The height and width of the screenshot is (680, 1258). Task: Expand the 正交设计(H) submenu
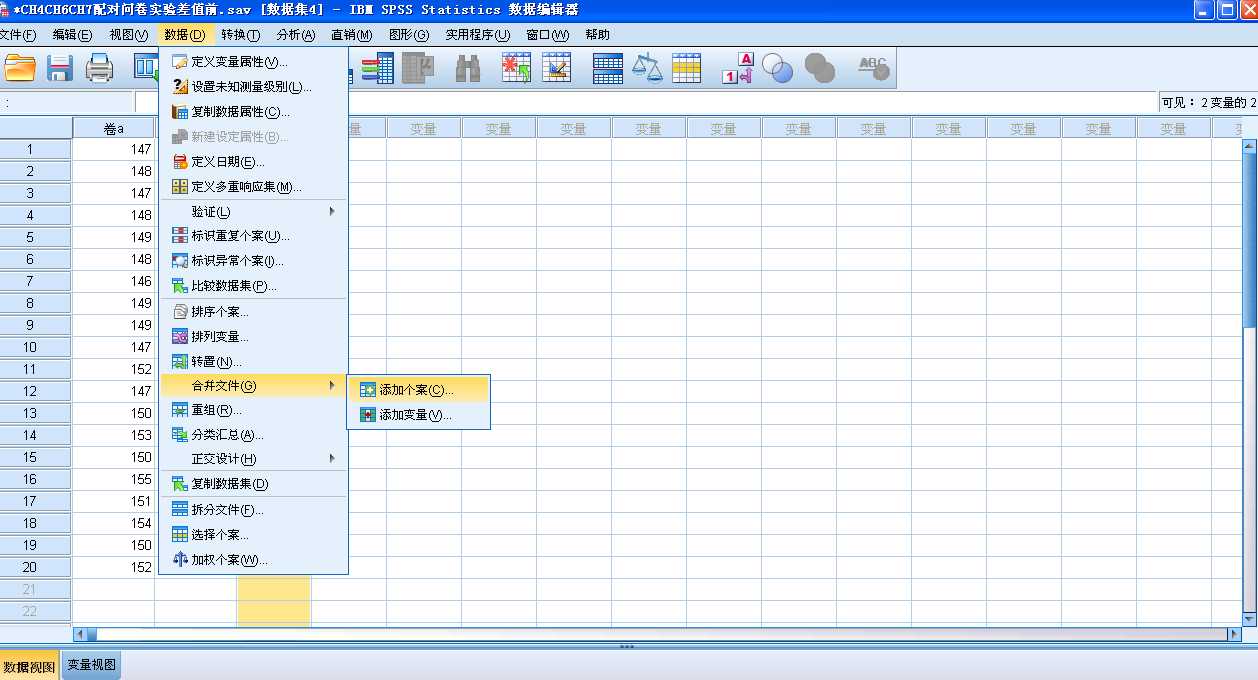click(253, 459)
